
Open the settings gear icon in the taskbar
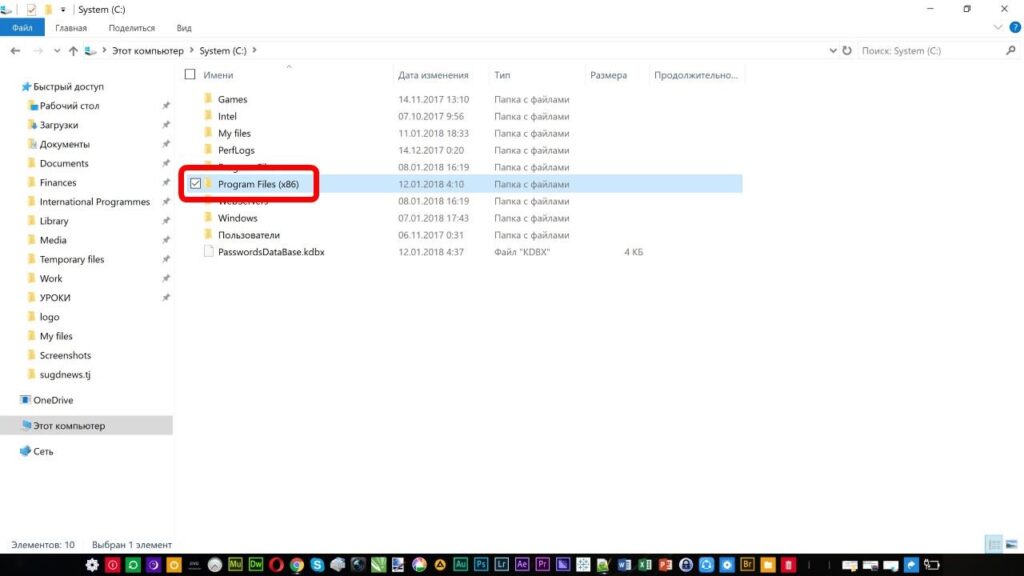pos(92,565)
